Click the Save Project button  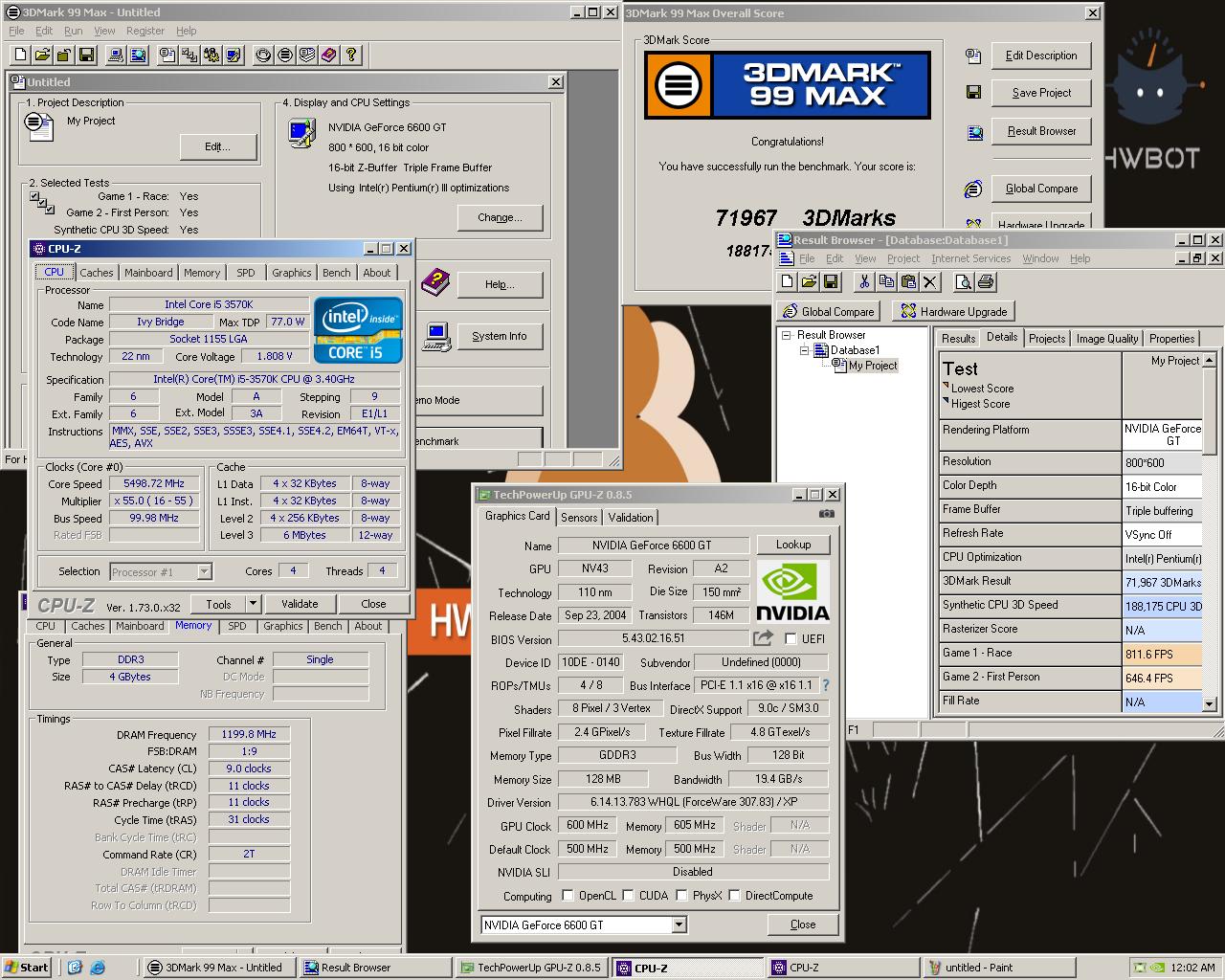click(x=1041, y=93)
